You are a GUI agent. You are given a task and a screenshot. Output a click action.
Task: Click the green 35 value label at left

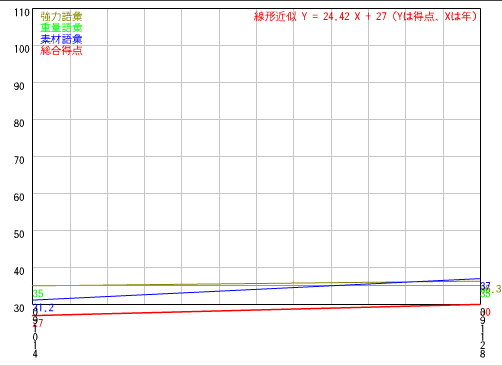(x=38, y=294)
